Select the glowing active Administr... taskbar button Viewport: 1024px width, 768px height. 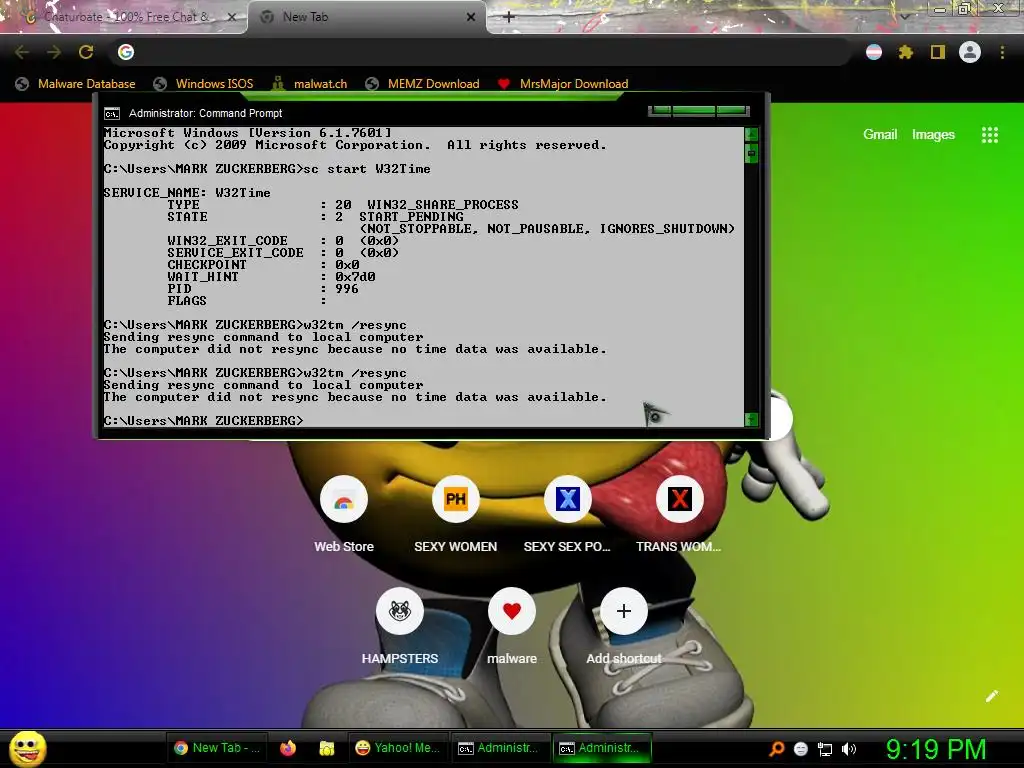tap(602, 748)
